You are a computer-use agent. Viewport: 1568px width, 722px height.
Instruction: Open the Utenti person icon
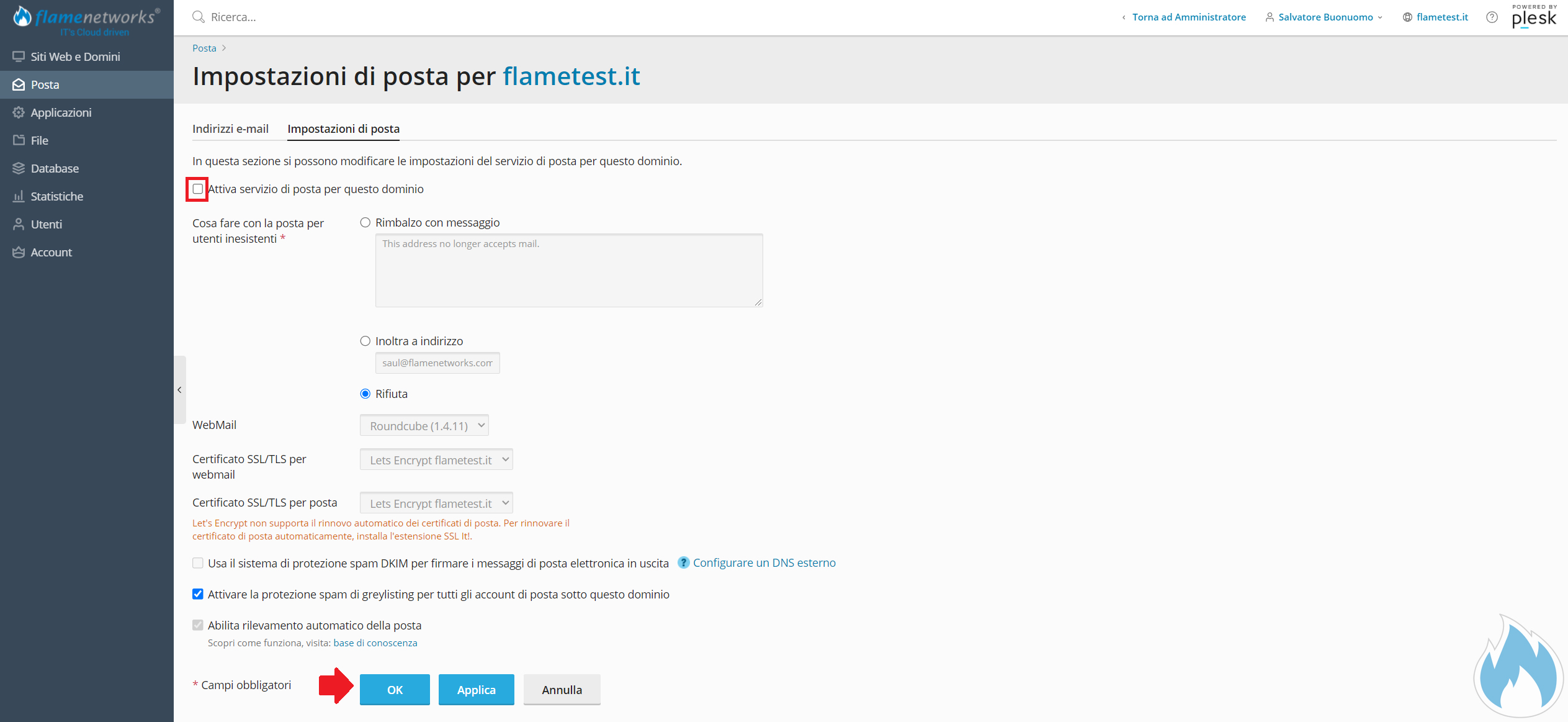pos(19,224)
